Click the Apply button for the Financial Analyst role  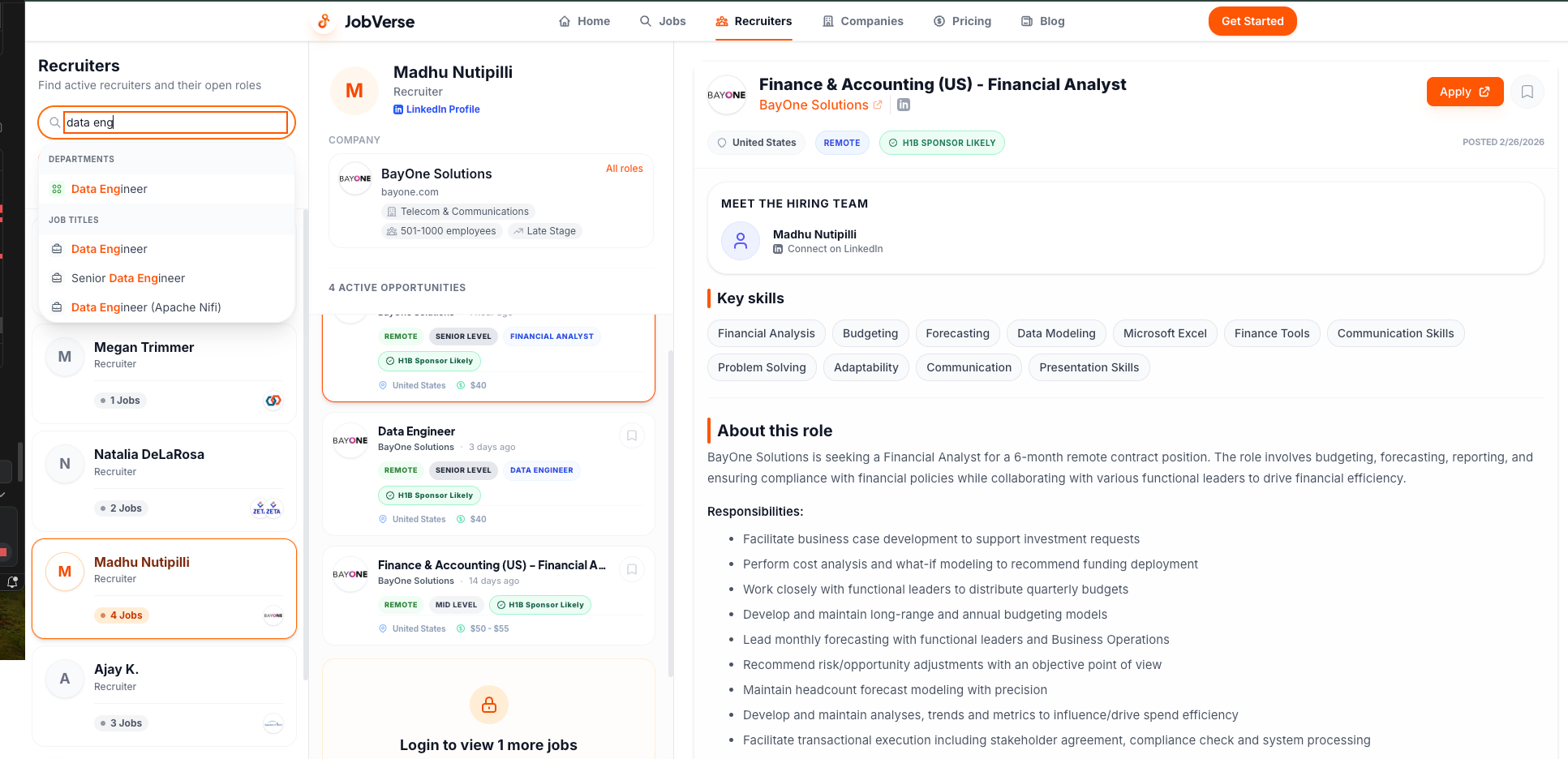pyautogui.click(x=1464, y=92)
